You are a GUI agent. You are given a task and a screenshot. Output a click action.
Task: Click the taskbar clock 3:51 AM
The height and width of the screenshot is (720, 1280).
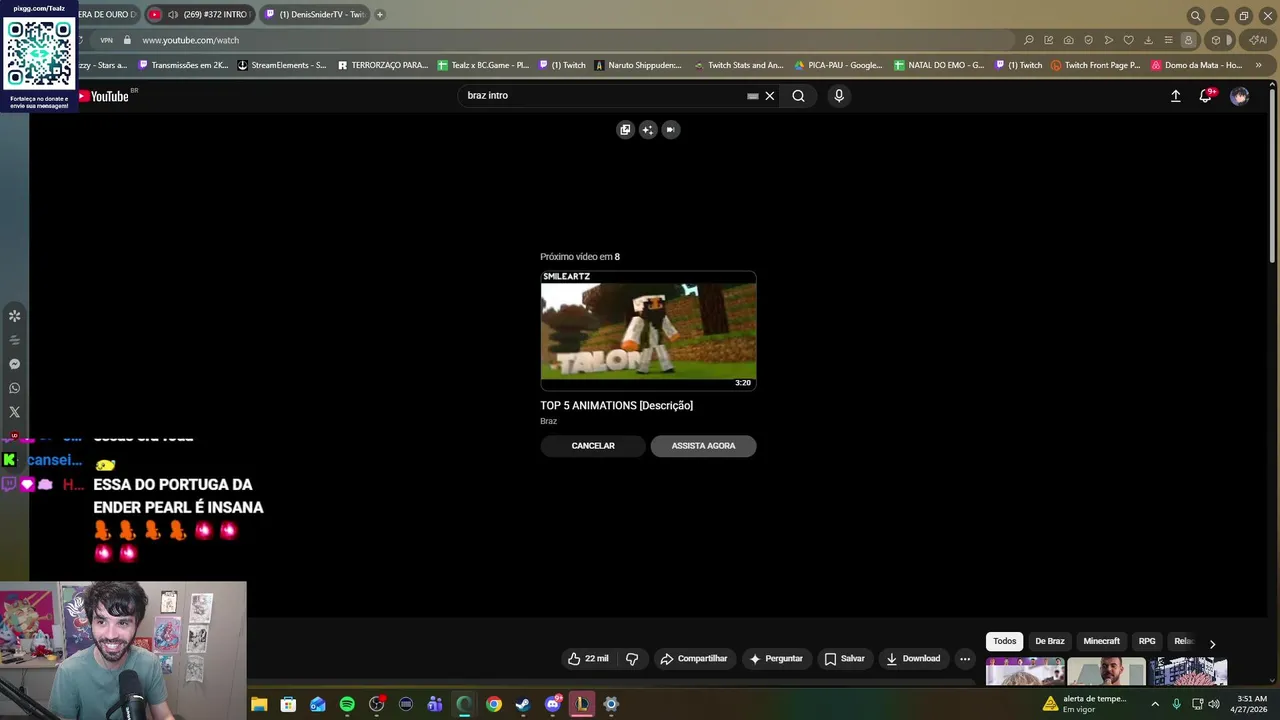[1252, 704]
